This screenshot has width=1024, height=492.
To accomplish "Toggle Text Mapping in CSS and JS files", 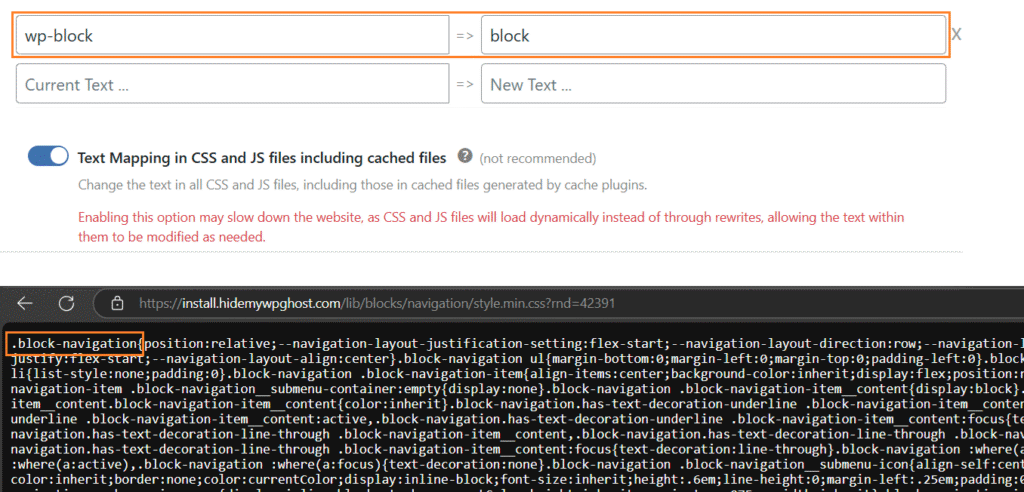I will (x=47, y=157).
